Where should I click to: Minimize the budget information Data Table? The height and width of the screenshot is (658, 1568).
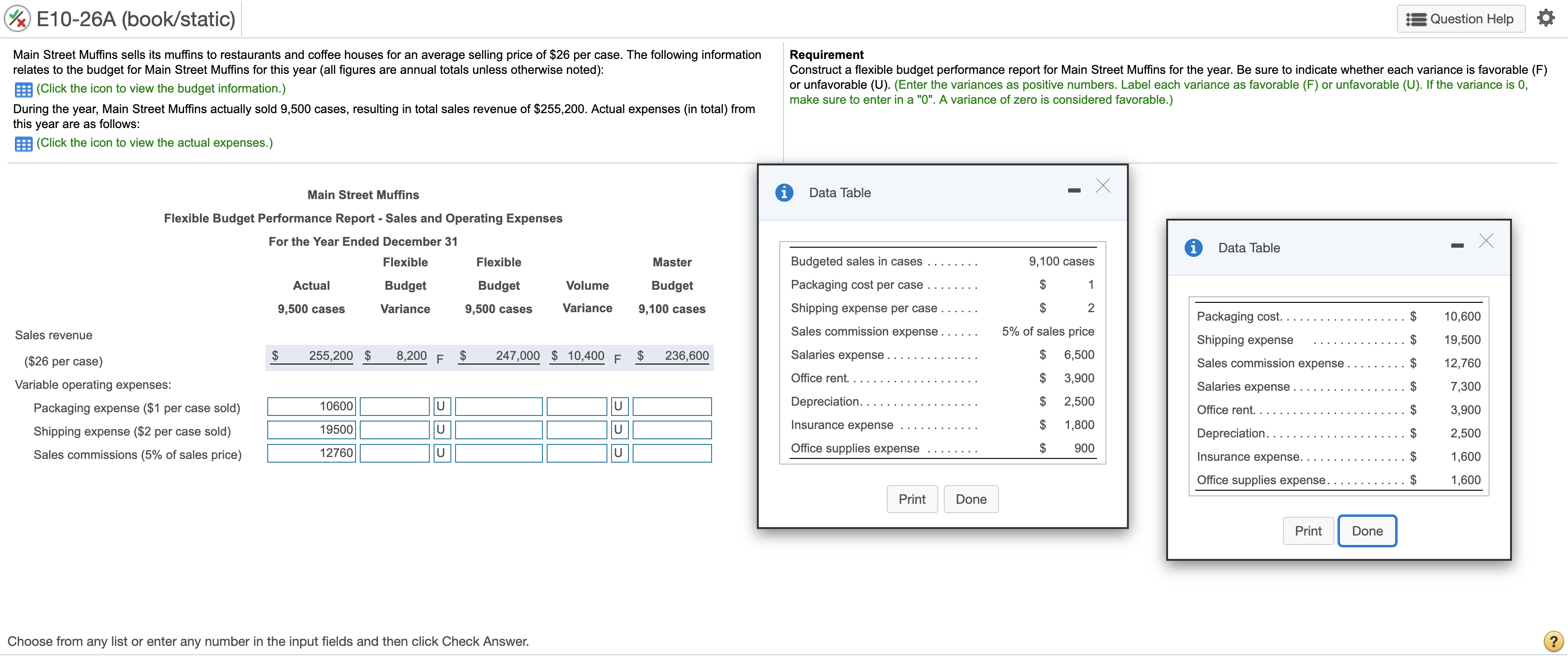[1074, 191]
